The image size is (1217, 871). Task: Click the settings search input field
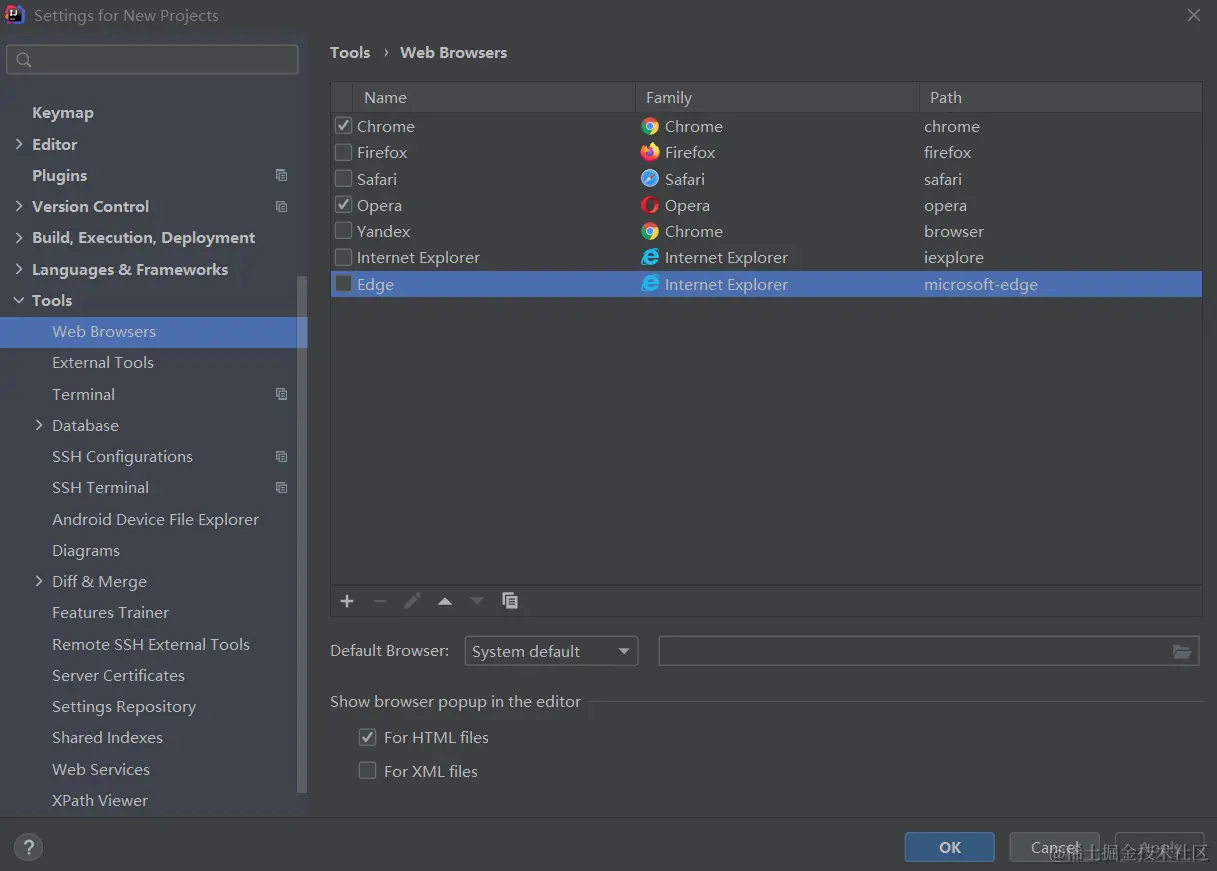coord(152,59)
